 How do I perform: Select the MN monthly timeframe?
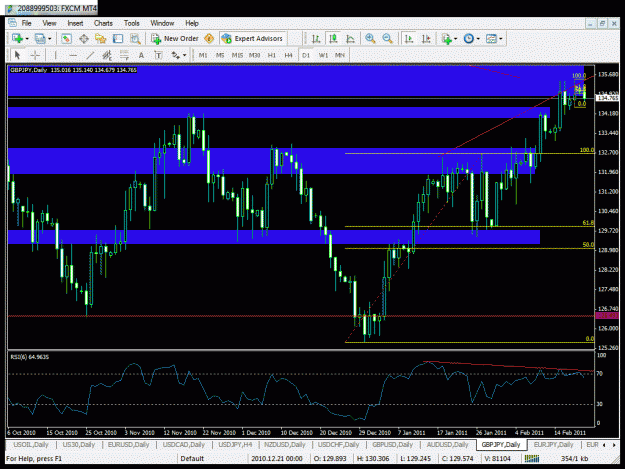[x=340, y=55]
